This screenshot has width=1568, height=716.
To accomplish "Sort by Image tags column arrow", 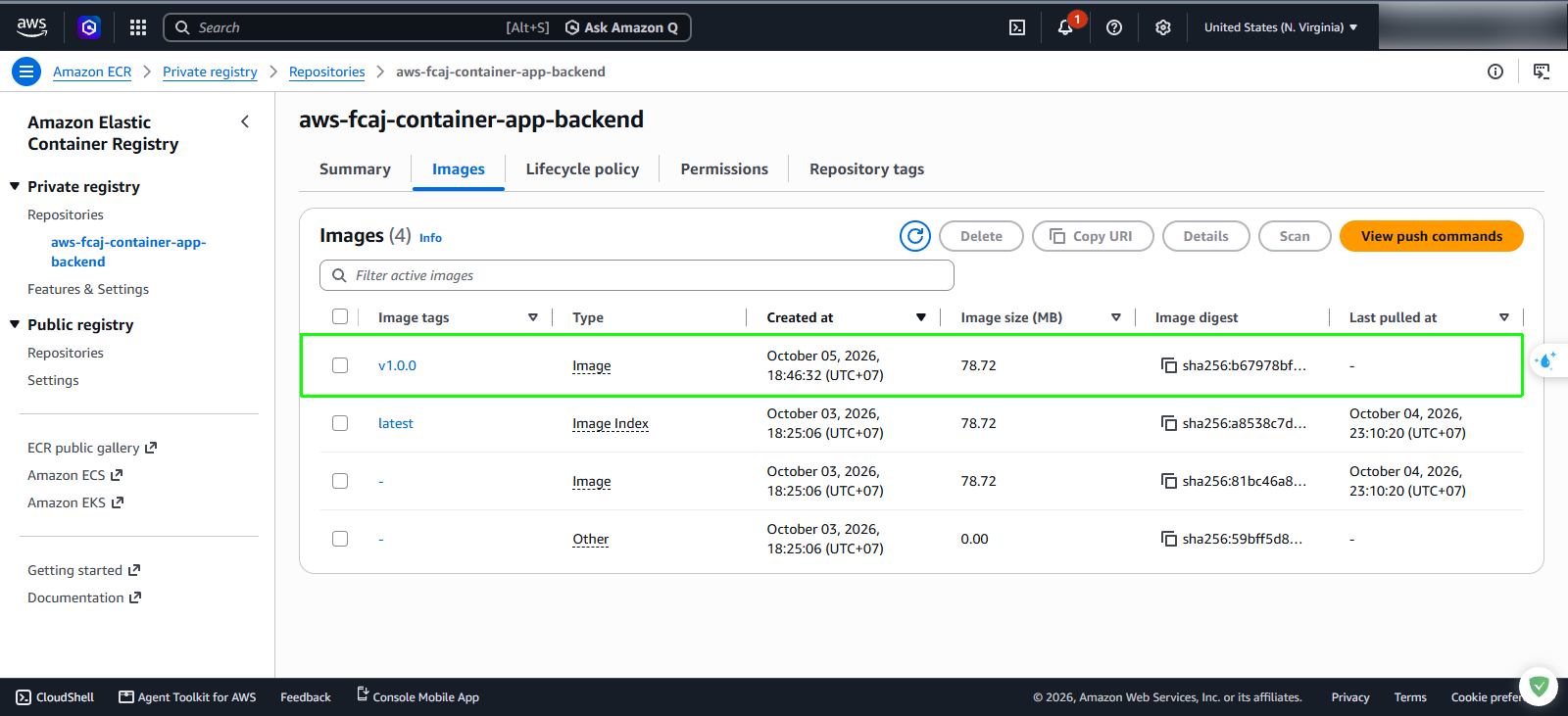I will click(533, 317).
